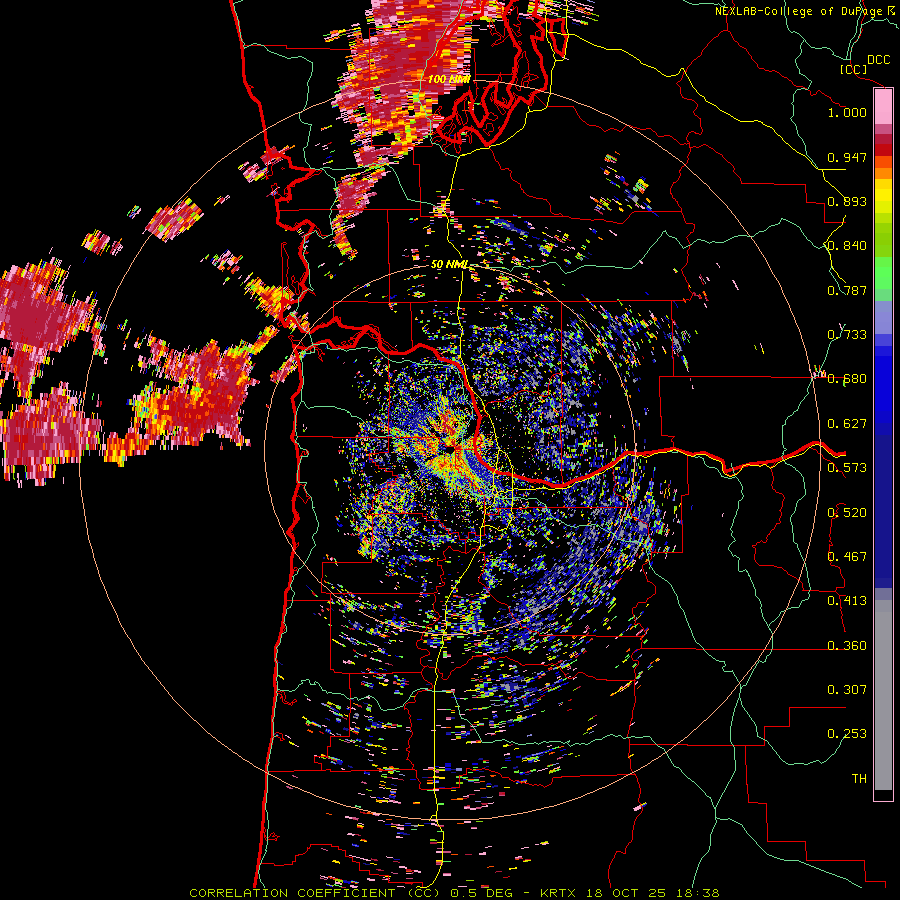This screenshot has width=900, height=900.
Task: Click the 0.520 legend value
Action: (847, 513)
